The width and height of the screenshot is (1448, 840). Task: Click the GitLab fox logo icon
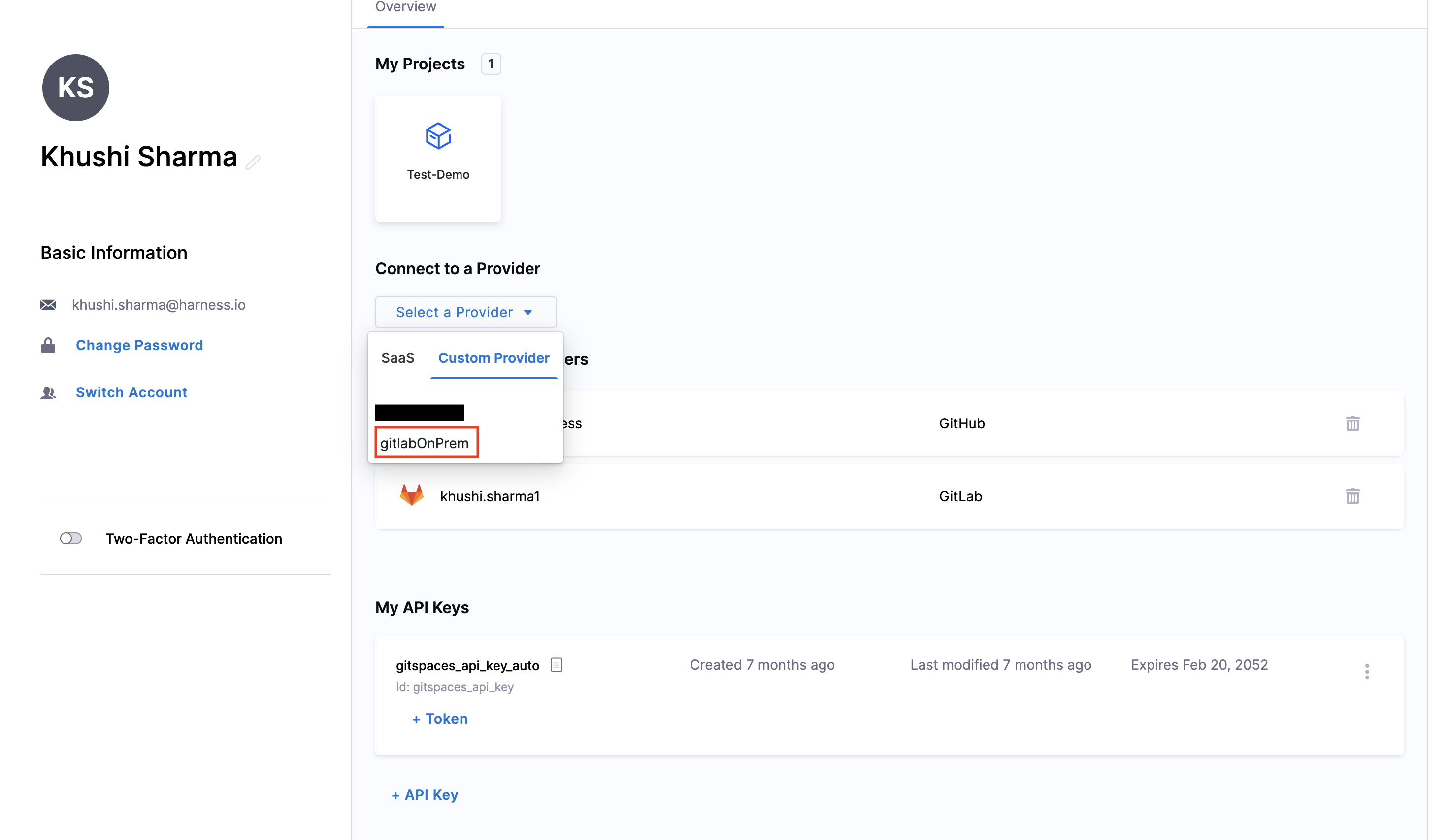[x=411, y=495]
